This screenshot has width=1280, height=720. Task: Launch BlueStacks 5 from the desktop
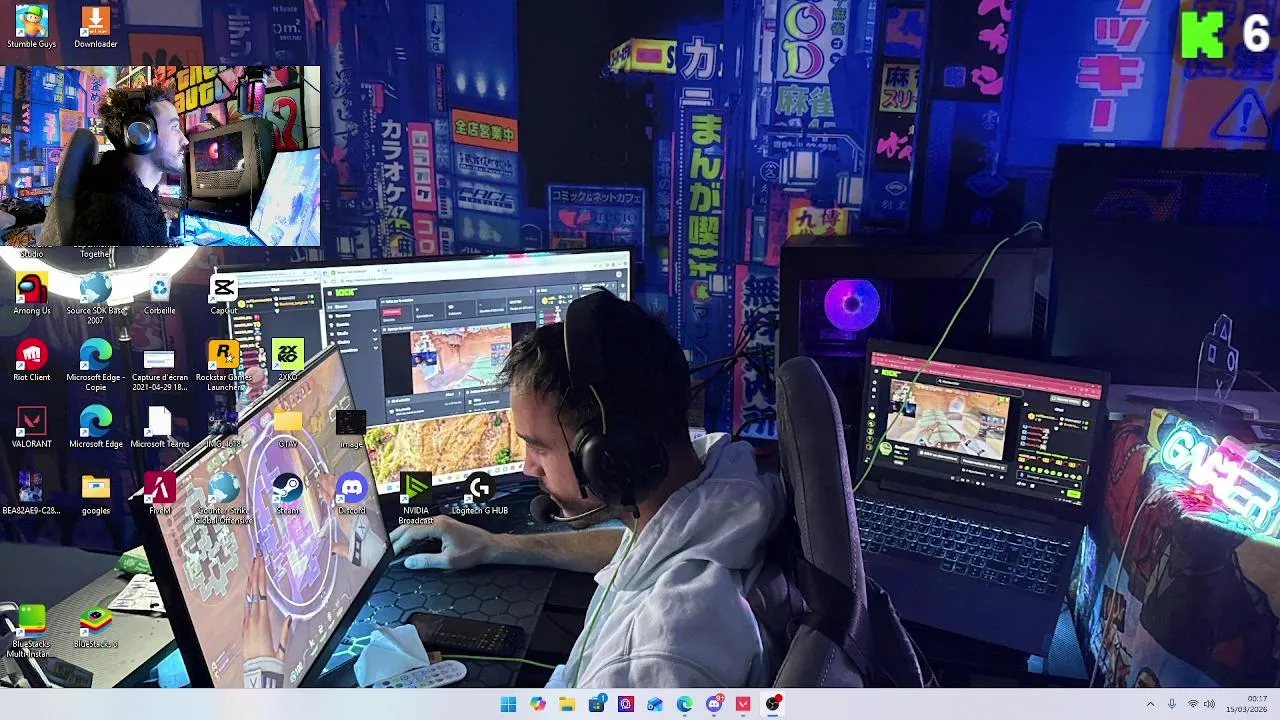(96, 628)
